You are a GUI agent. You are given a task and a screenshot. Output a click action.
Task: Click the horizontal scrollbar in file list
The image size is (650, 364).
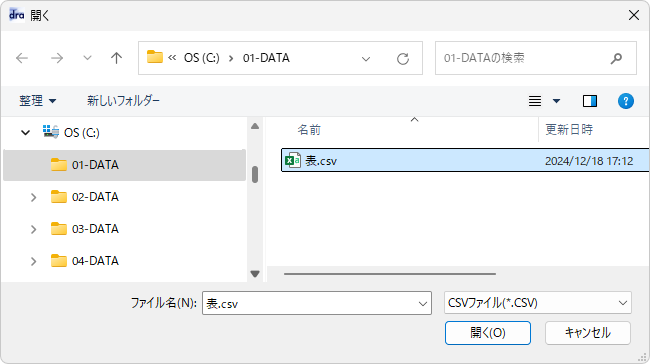click(390, 274)
